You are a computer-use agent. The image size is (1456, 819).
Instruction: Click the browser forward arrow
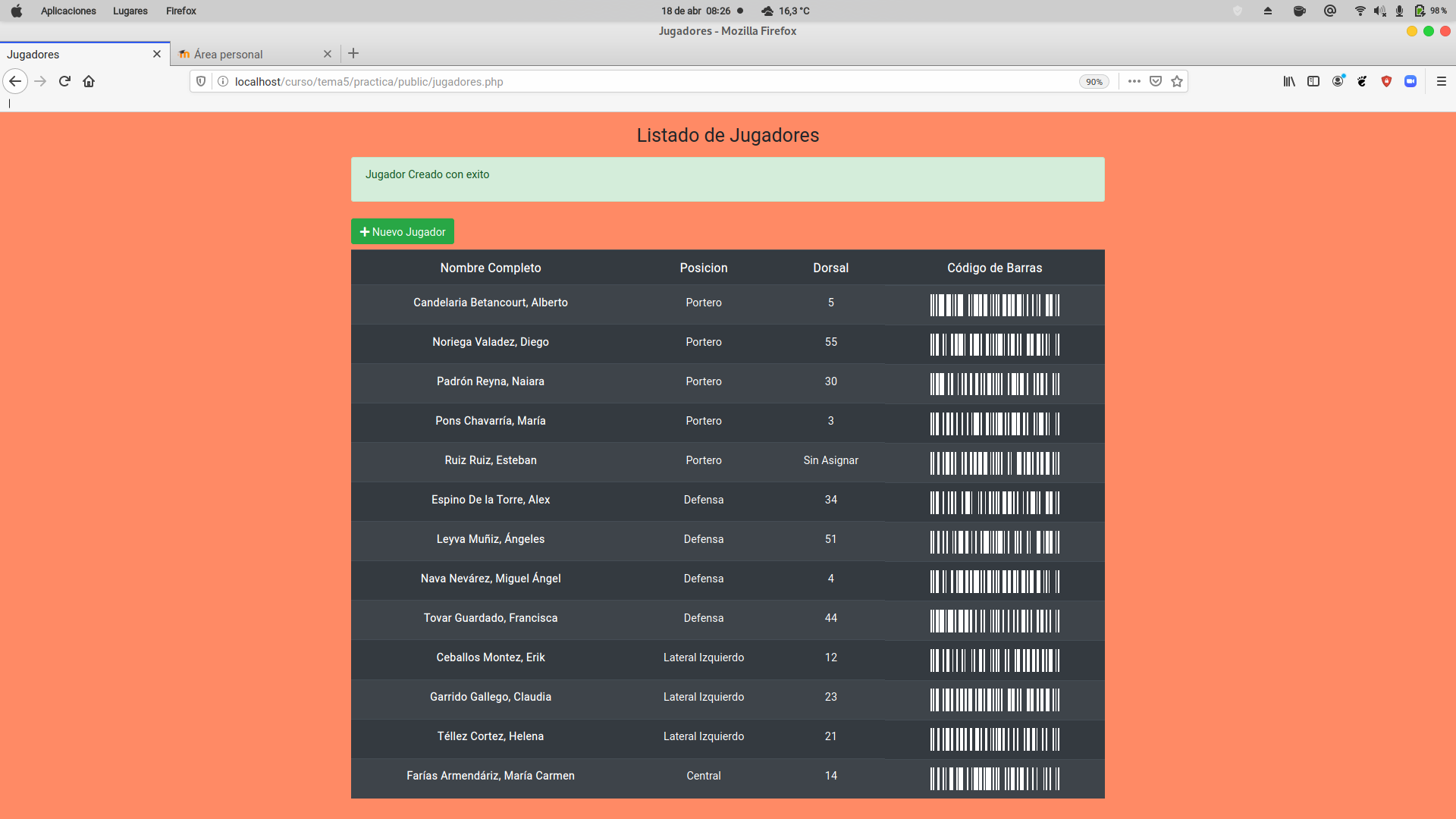tap(40, 81)
